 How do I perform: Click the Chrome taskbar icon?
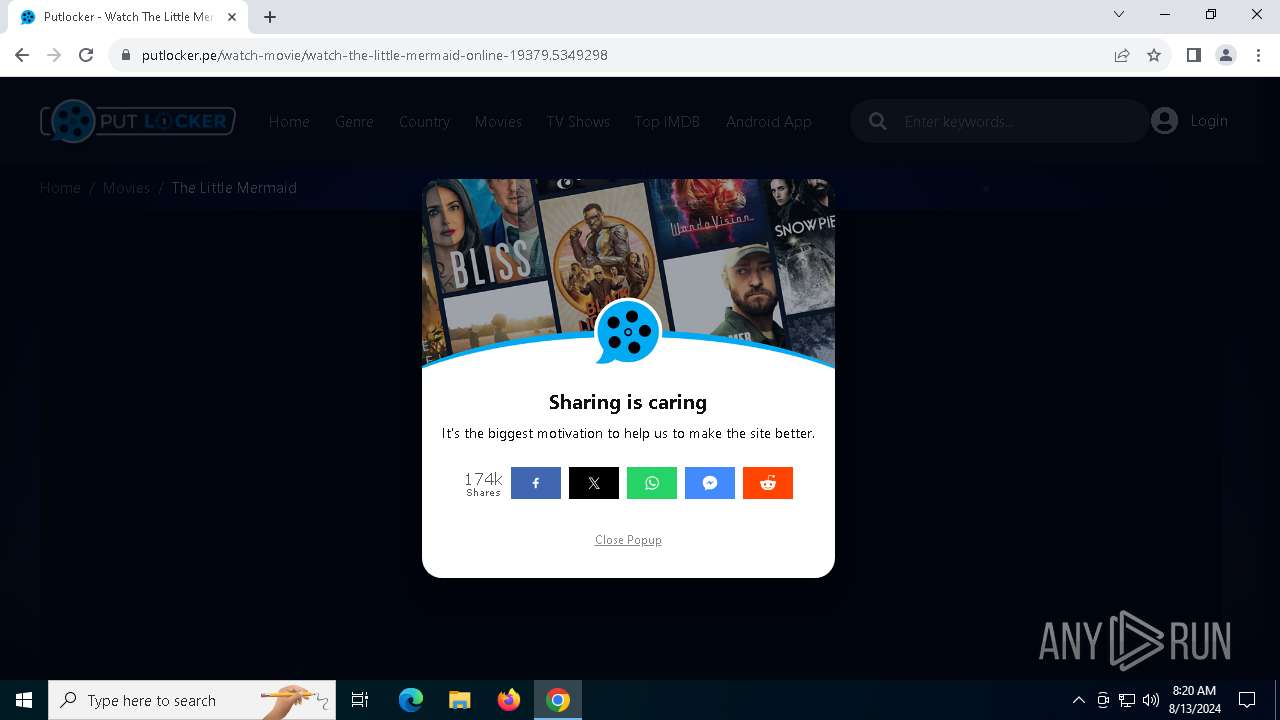pyautogui.click(x=558, y=700)
